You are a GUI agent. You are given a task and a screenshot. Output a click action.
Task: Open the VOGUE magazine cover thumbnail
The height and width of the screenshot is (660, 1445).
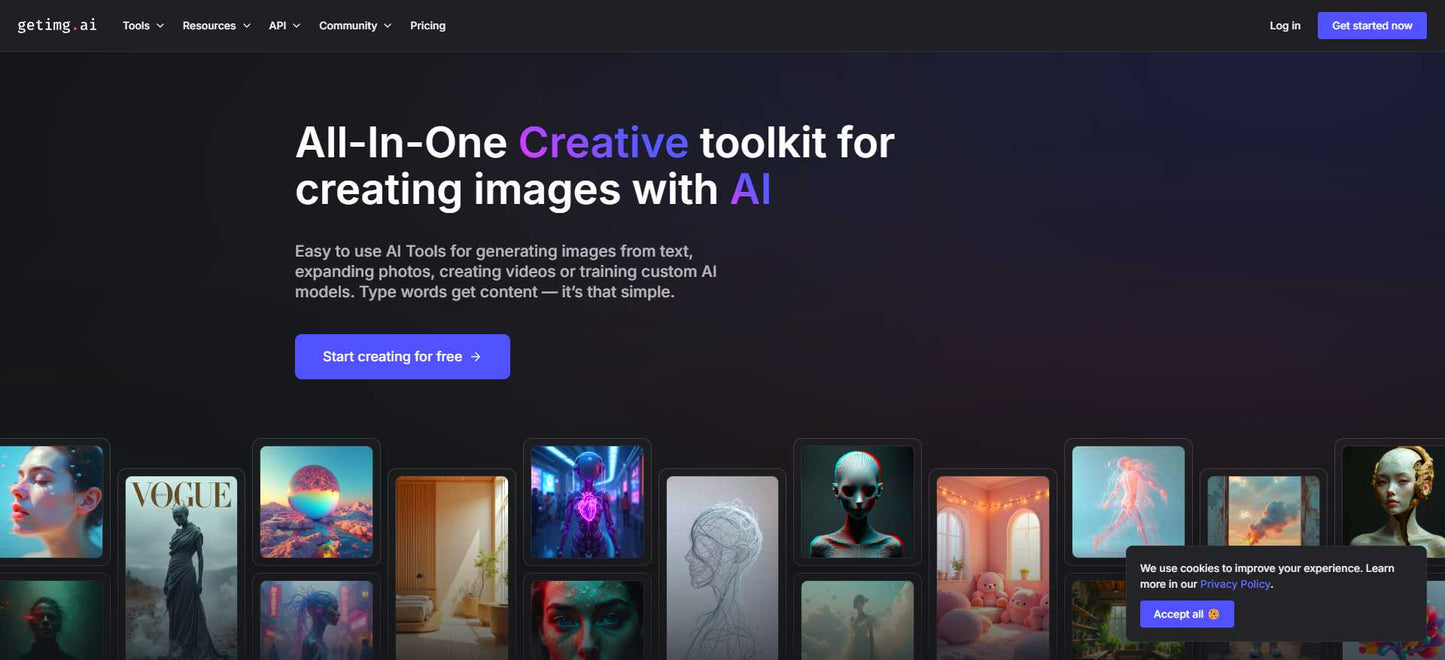(181, 566)
